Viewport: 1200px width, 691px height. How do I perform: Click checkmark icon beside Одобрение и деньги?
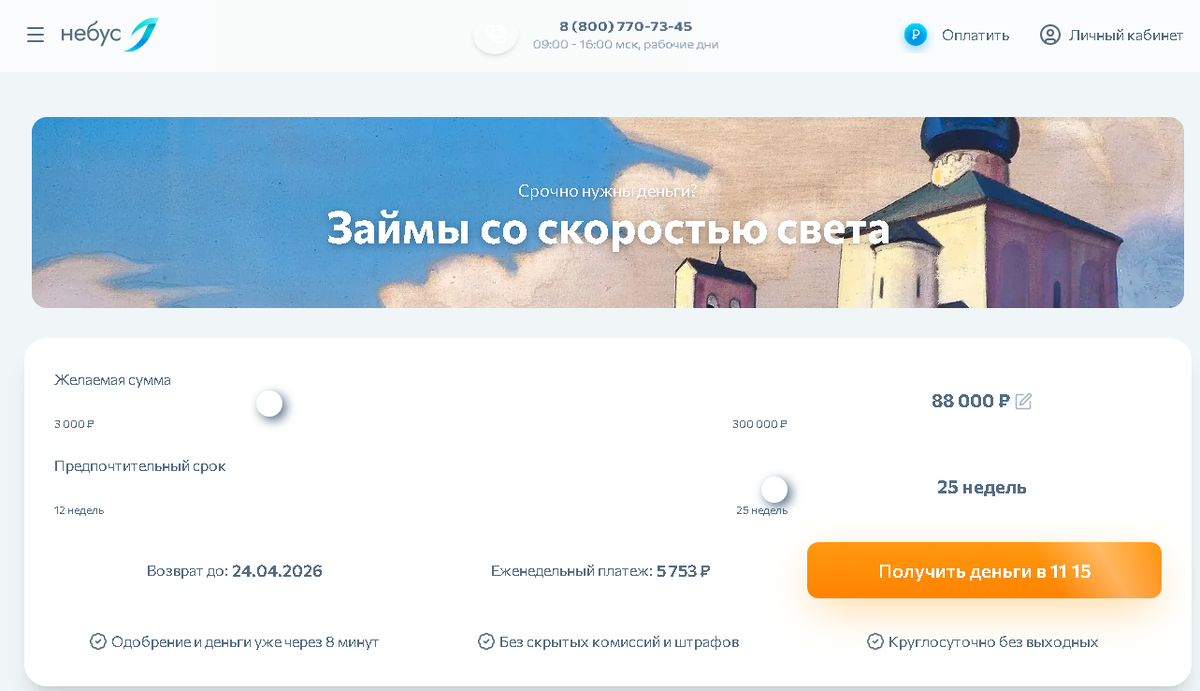(x=98, y=642)
